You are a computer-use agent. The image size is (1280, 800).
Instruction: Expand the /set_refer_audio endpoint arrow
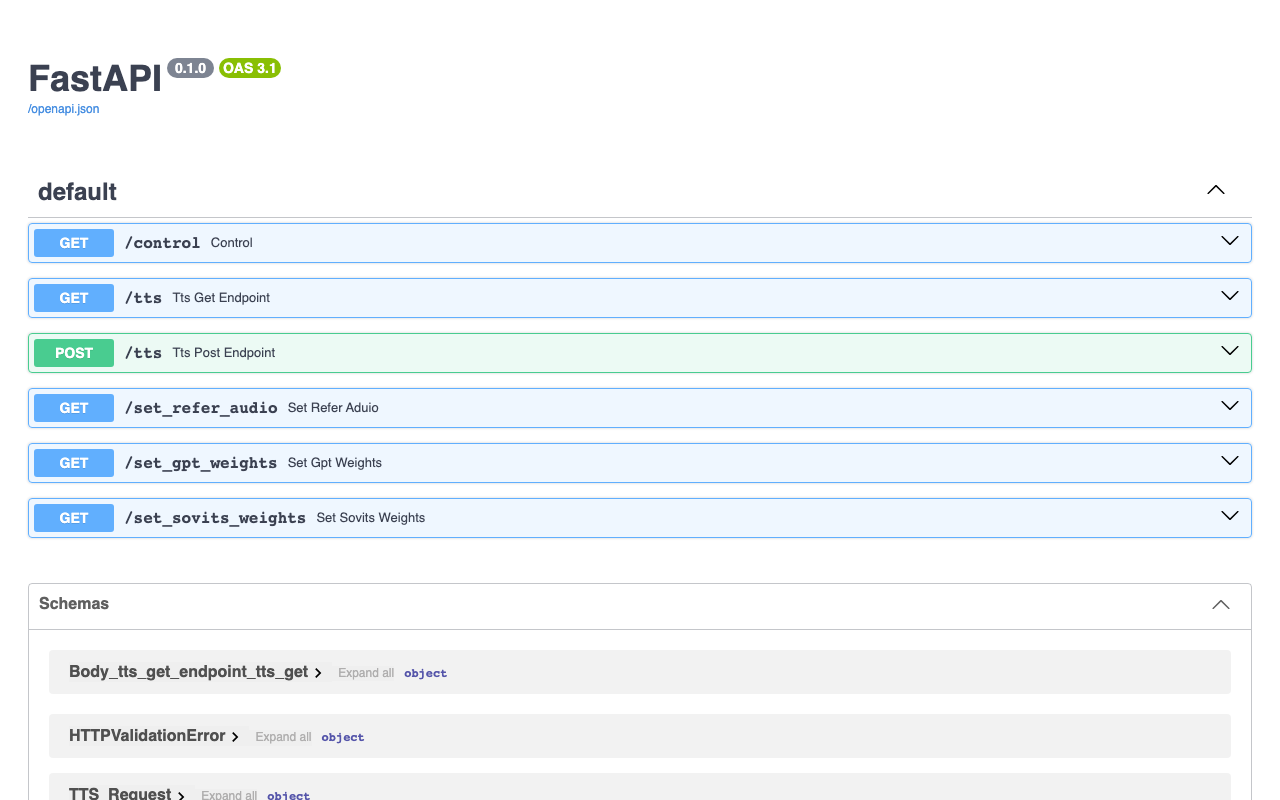[1230, 406]
